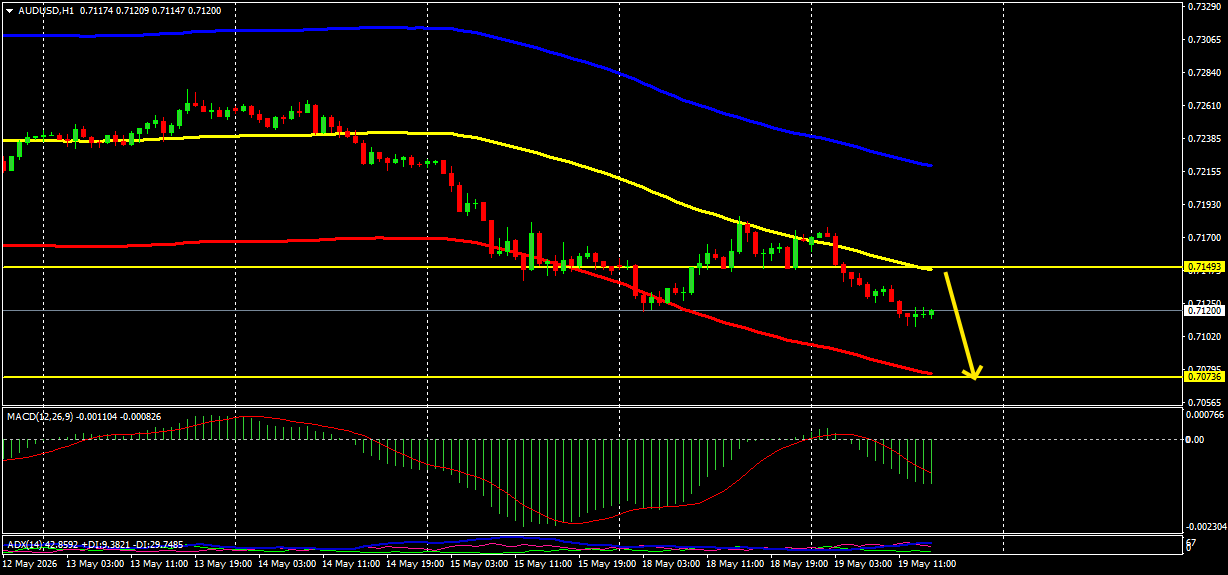Click the 15 May 03:00 time label
Image resolution: width=1228 pixels, height=575 pixels.
480,565
